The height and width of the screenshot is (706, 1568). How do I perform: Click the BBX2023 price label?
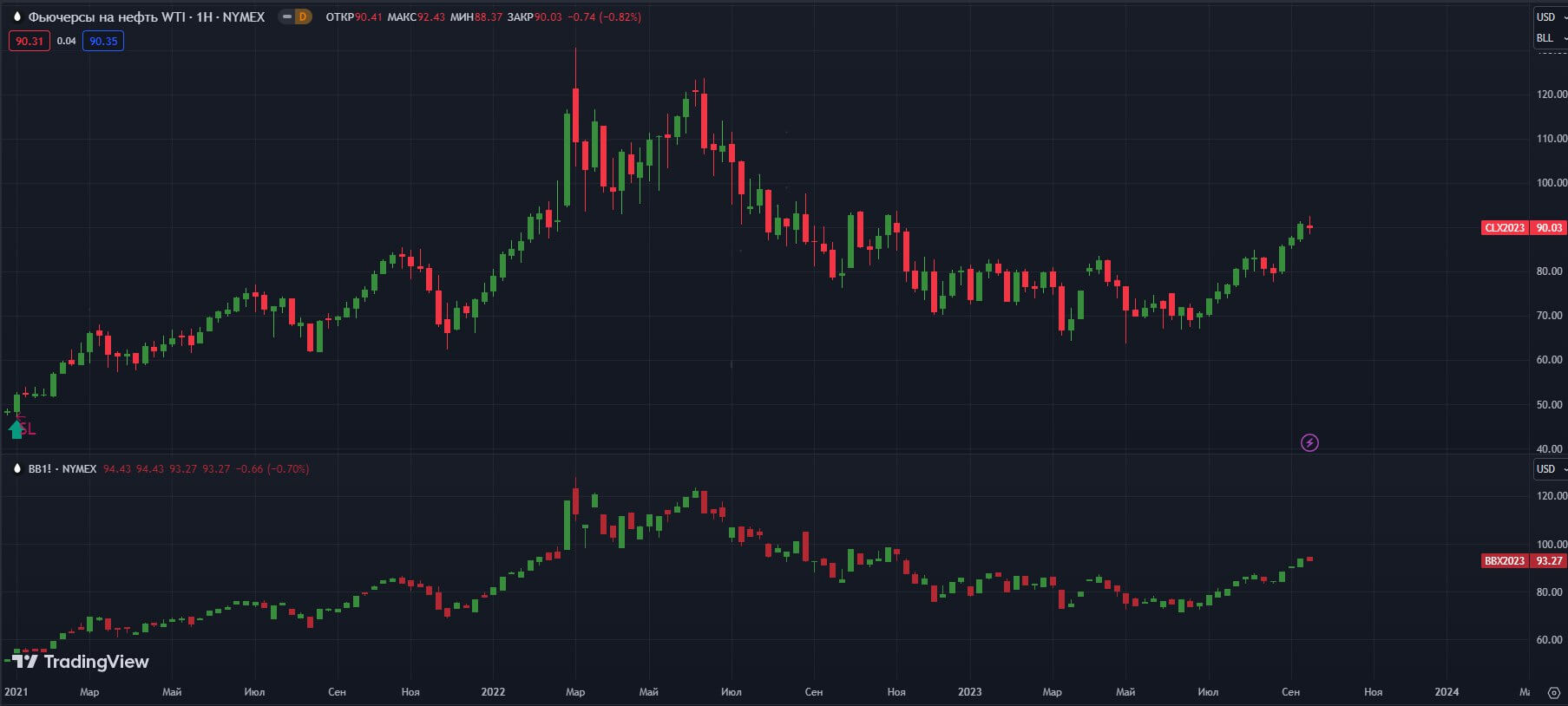(1505, 561)
